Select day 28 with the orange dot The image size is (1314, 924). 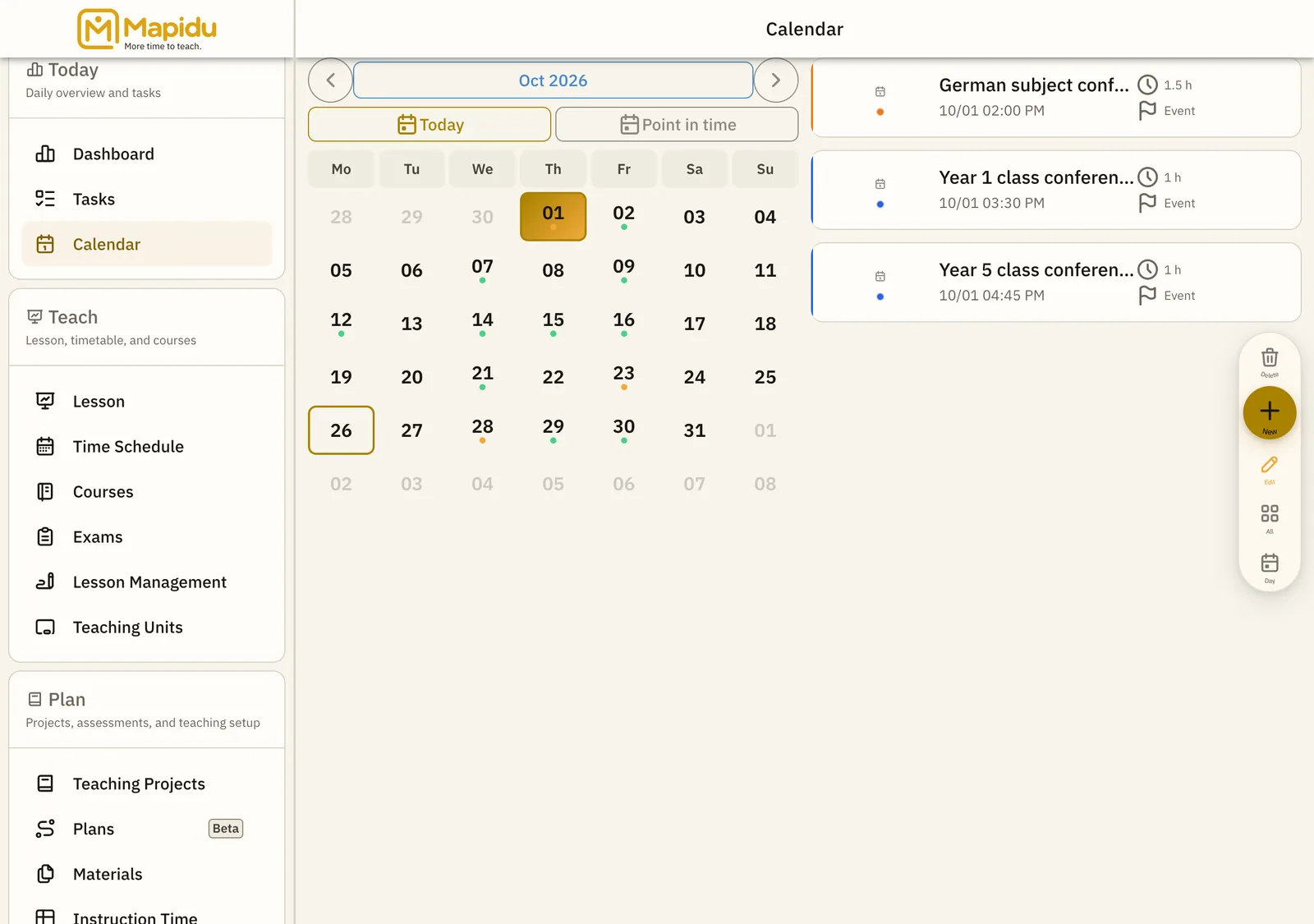[x=483, y=430]
